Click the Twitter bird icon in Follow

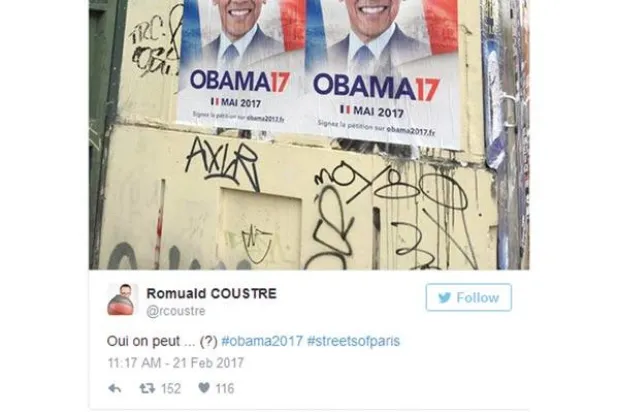point(444,298)
